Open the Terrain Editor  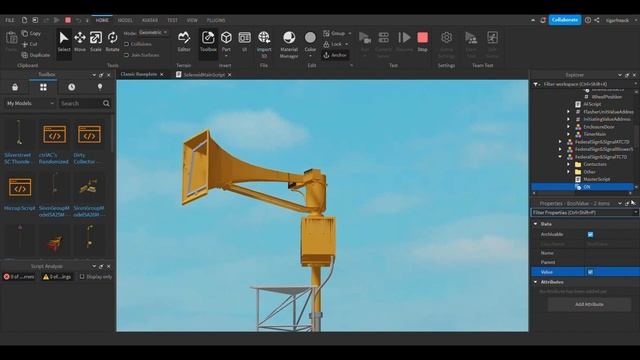pyautogui.click(x=184, y=42)
